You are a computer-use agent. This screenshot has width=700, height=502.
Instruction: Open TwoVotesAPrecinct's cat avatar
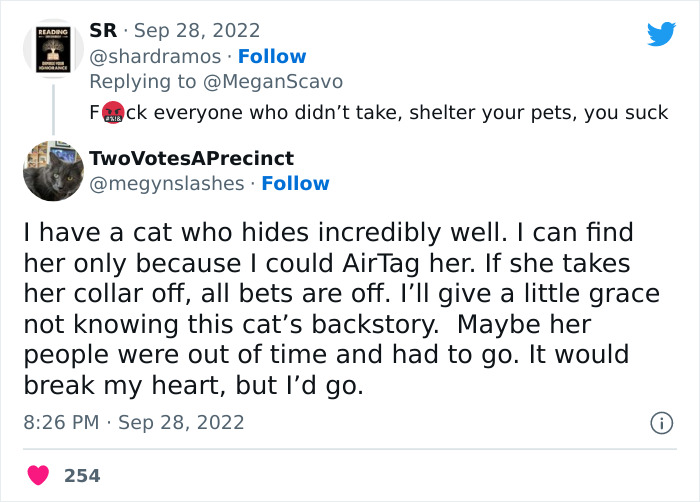[x=51, y=173]
